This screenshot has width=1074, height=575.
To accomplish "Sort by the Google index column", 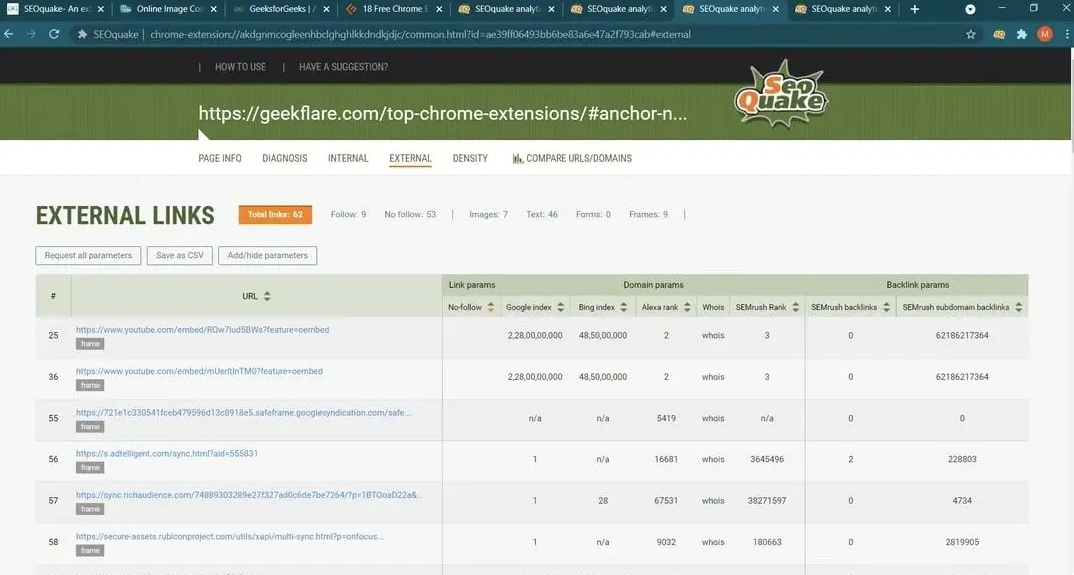I will [x=560, y=307].
